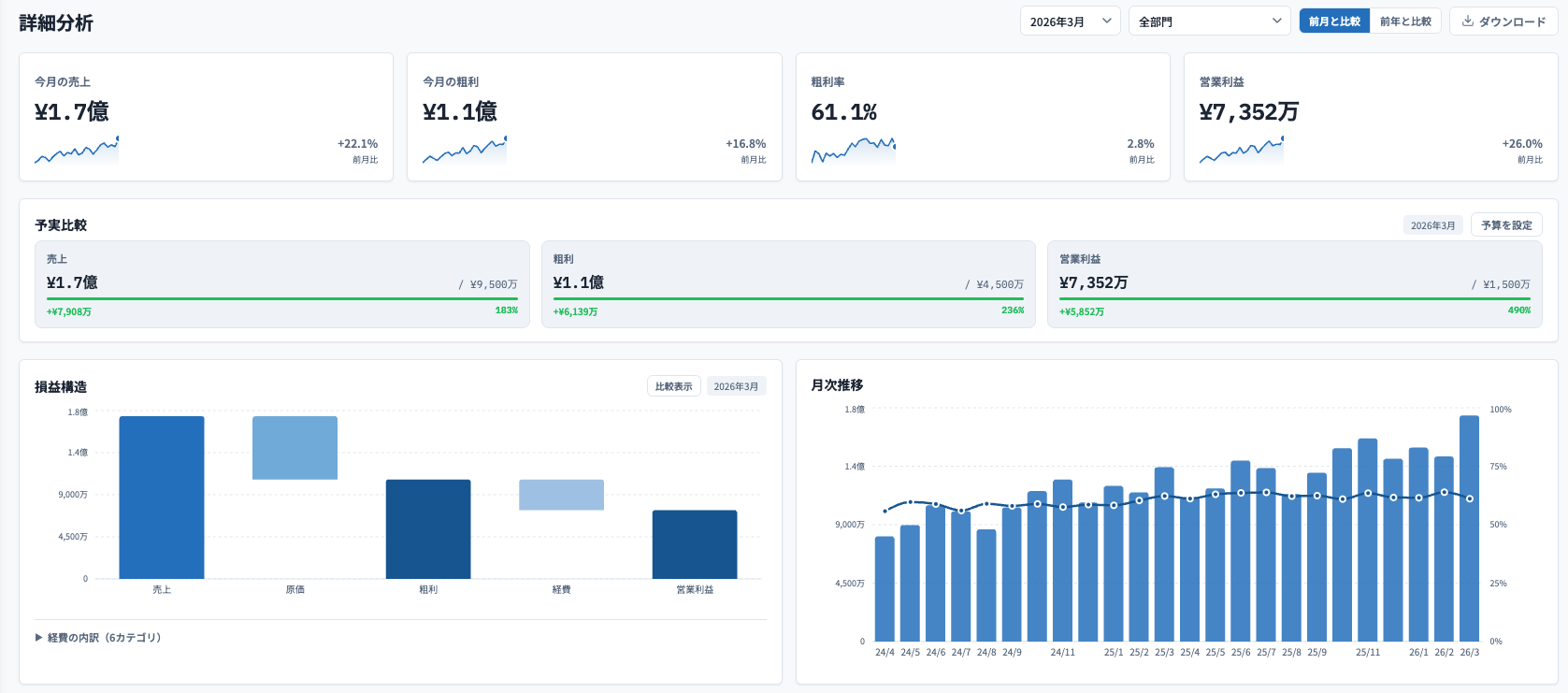Click the download icon in the header

1468,22
